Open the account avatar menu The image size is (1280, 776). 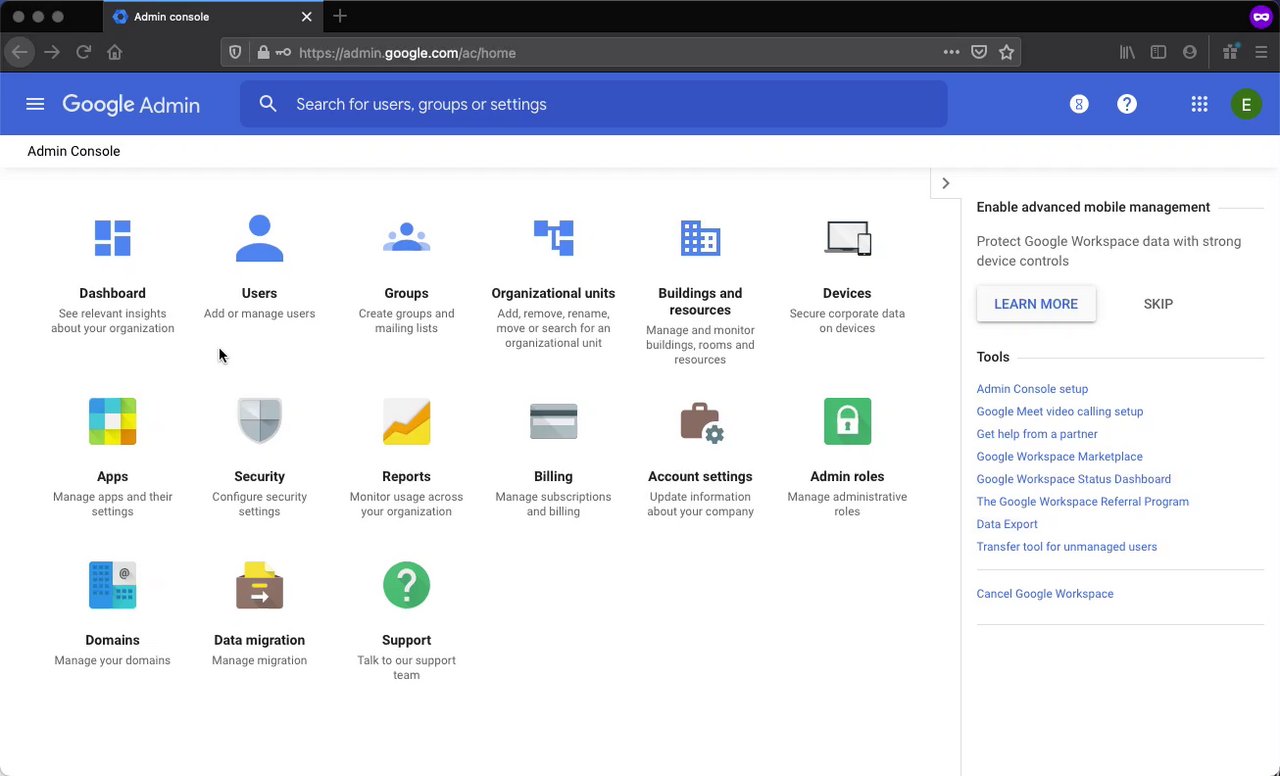[x=1246, y=104]
